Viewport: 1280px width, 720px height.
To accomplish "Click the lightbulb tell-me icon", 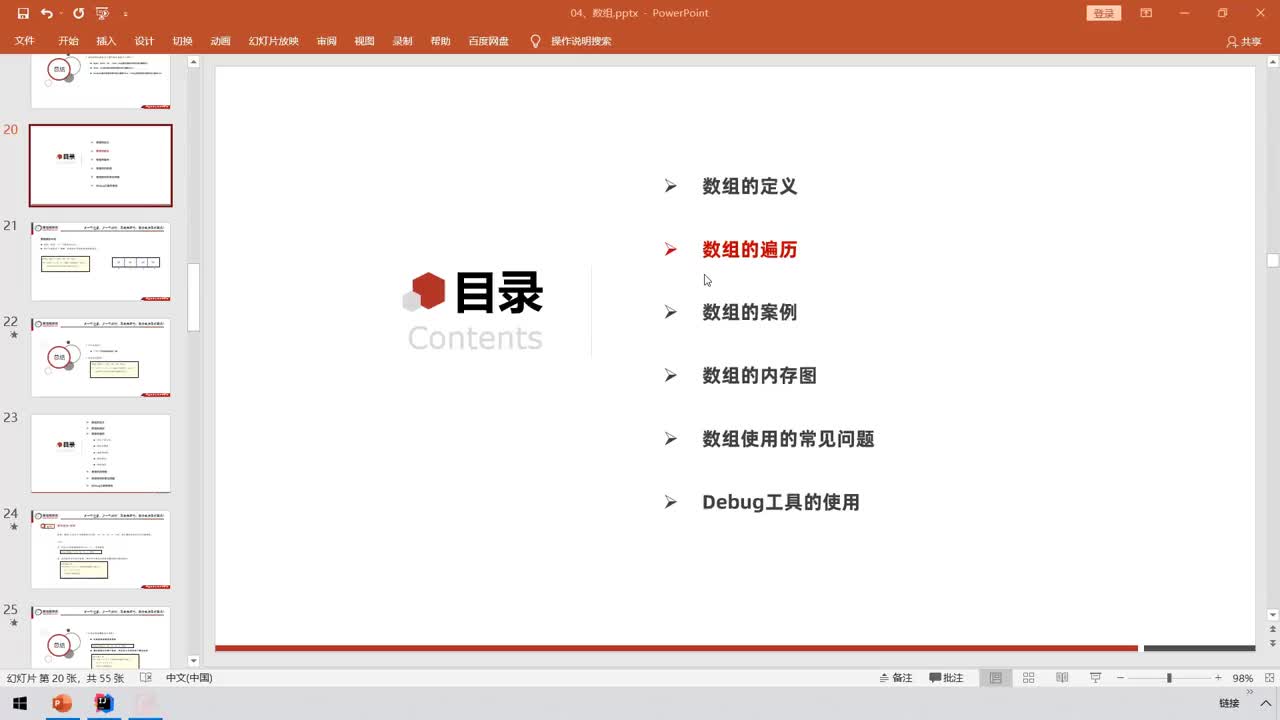I will 535,41.
